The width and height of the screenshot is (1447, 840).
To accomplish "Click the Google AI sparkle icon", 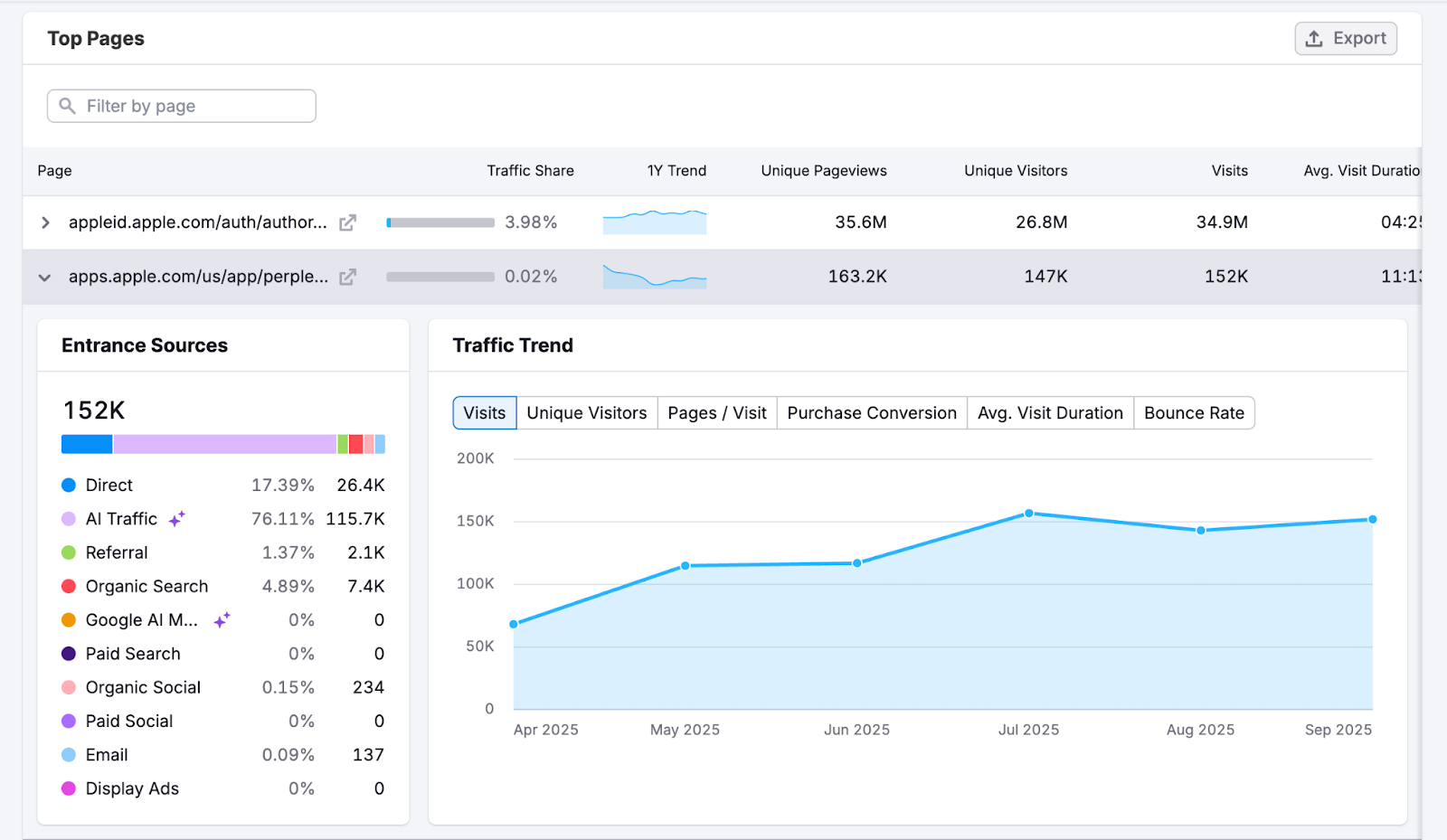I will 221,619.
